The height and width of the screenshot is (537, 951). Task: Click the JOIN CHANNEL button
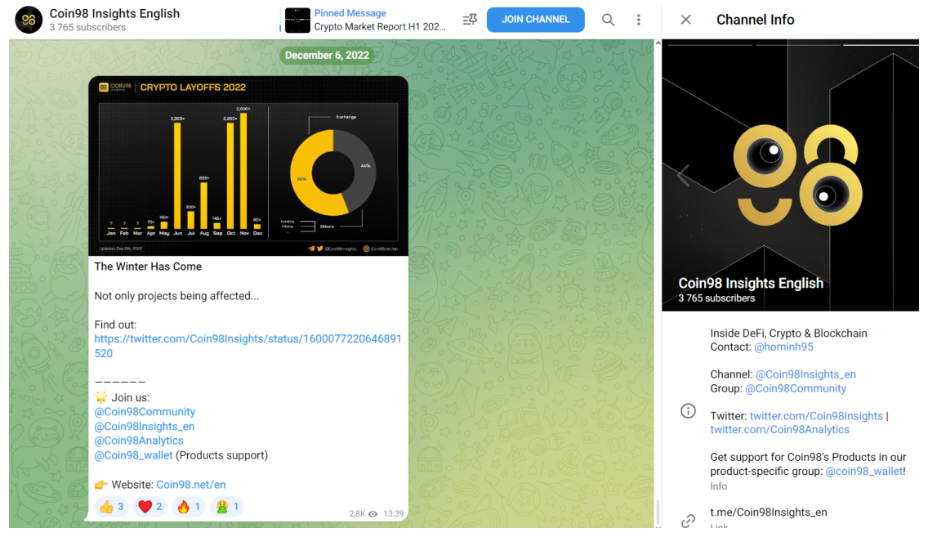536,19
